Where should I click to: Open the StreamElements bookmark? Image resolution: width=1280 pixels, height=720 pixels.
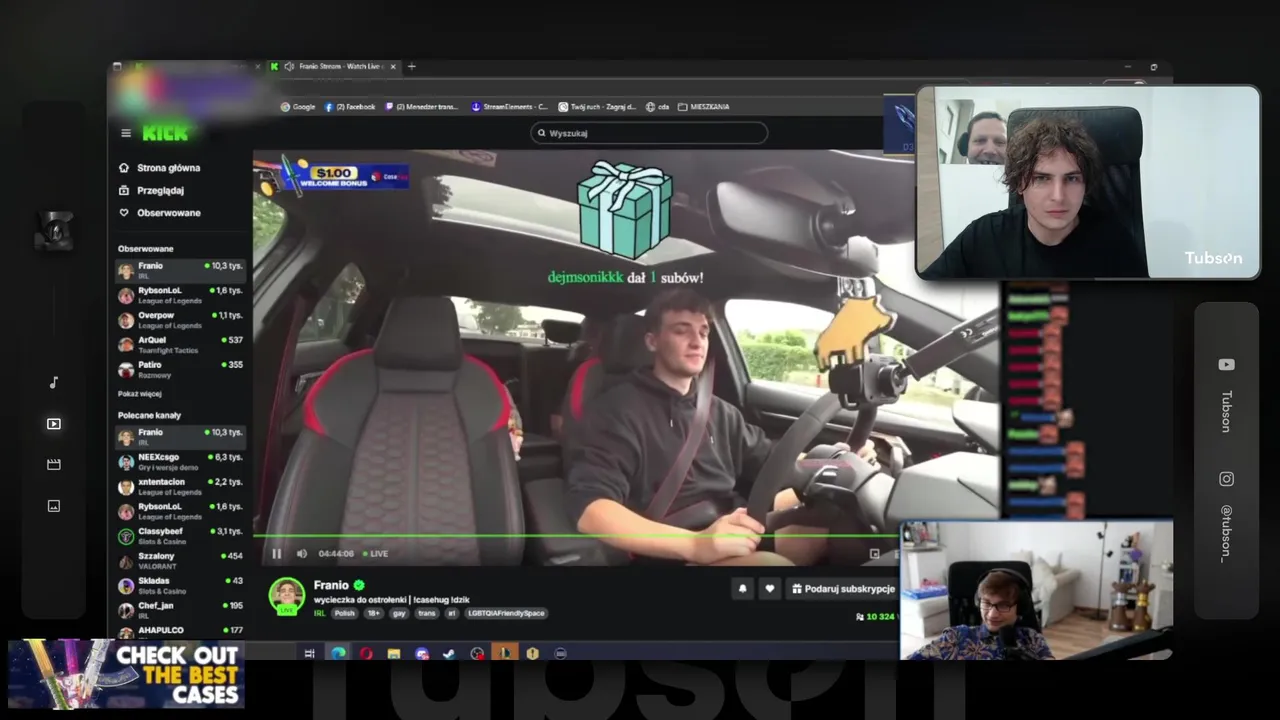[x=509, y=107]
